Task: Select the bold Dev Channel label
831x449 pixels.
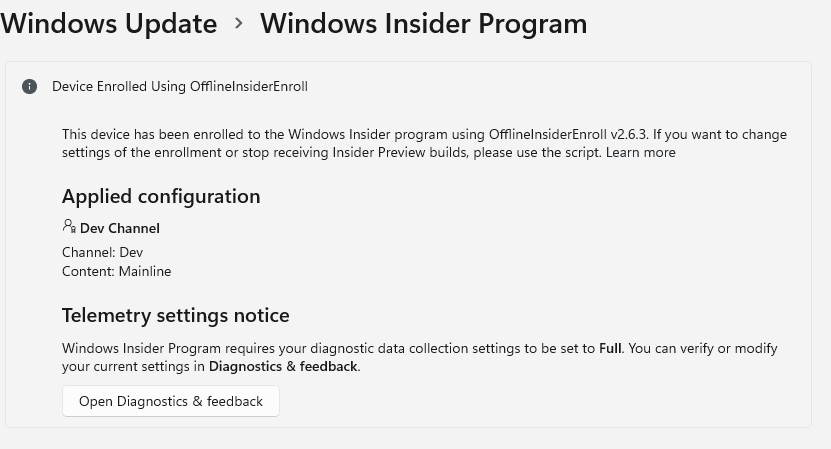Action: pyautogui.click(x=120, y=229)
